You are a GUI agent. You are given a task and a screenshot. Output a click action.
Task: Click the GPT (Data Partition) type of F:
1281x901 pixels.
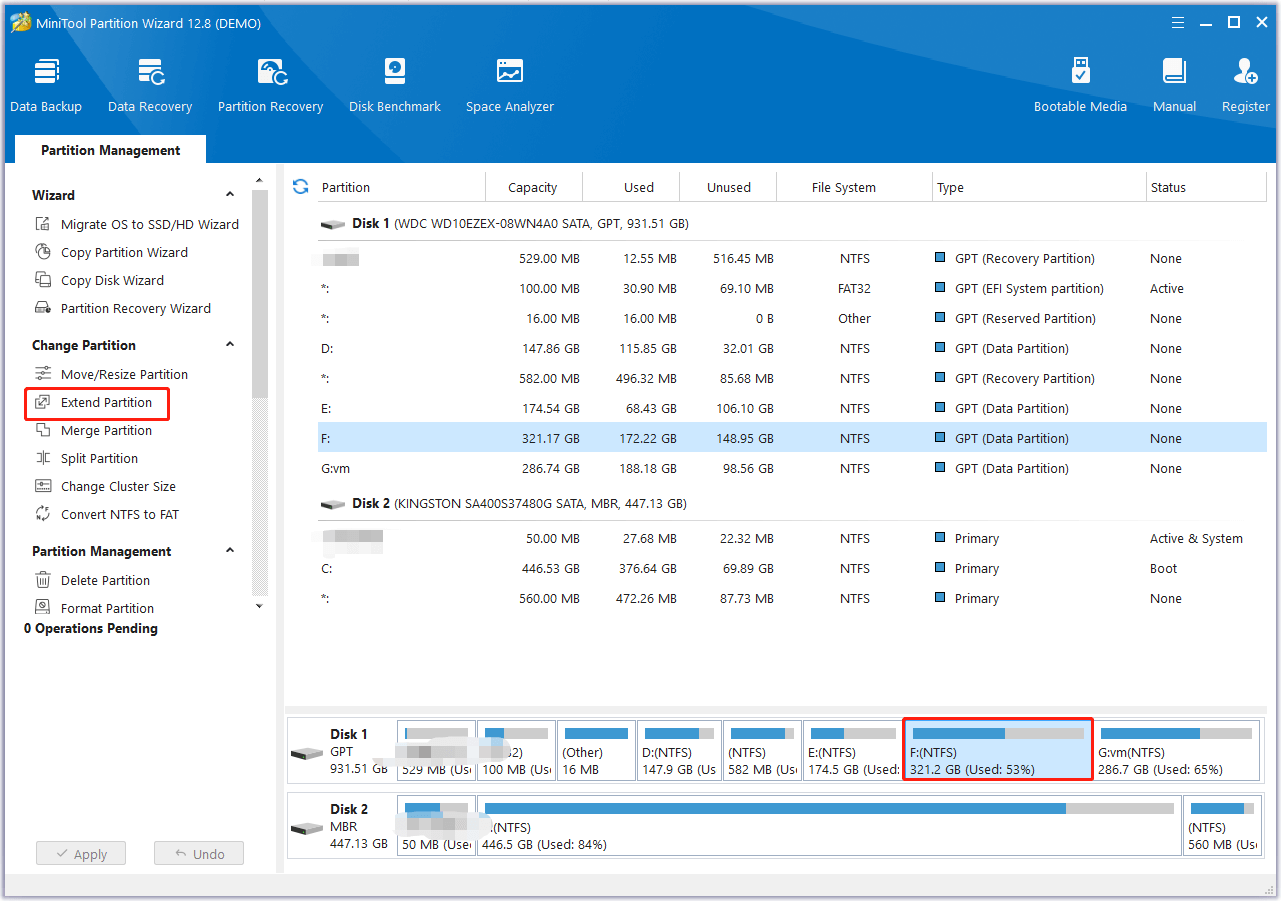pos(1012,438)
